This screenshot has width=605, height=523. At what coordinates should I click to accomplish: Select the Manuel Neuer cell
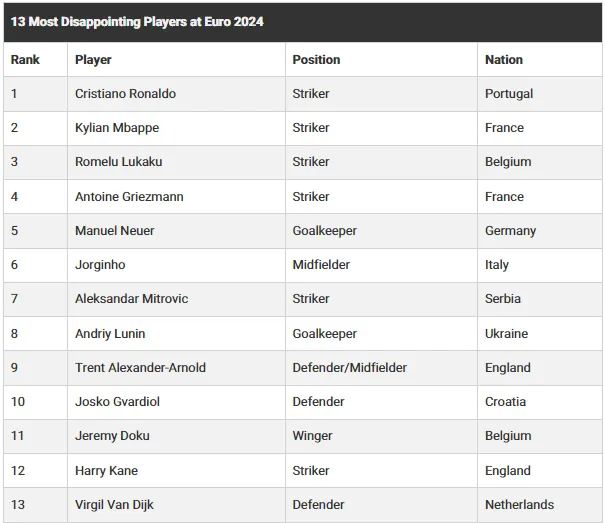pos(114,231)
